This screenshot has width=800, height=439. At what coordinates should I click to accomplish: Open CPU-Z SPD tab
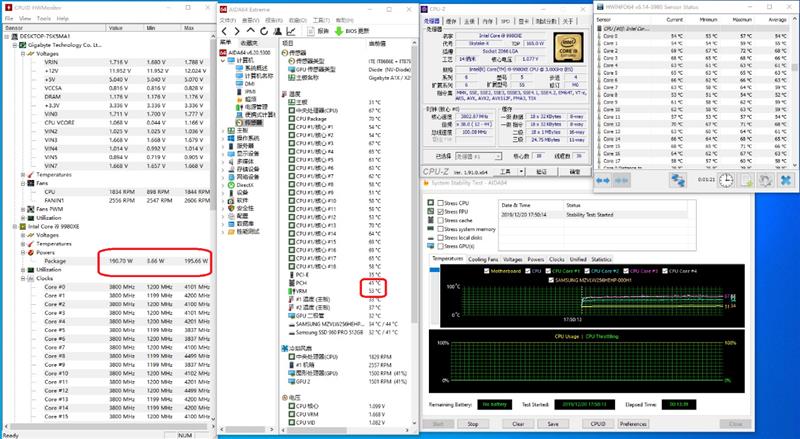pyautogui.click(x=505, y=21)
